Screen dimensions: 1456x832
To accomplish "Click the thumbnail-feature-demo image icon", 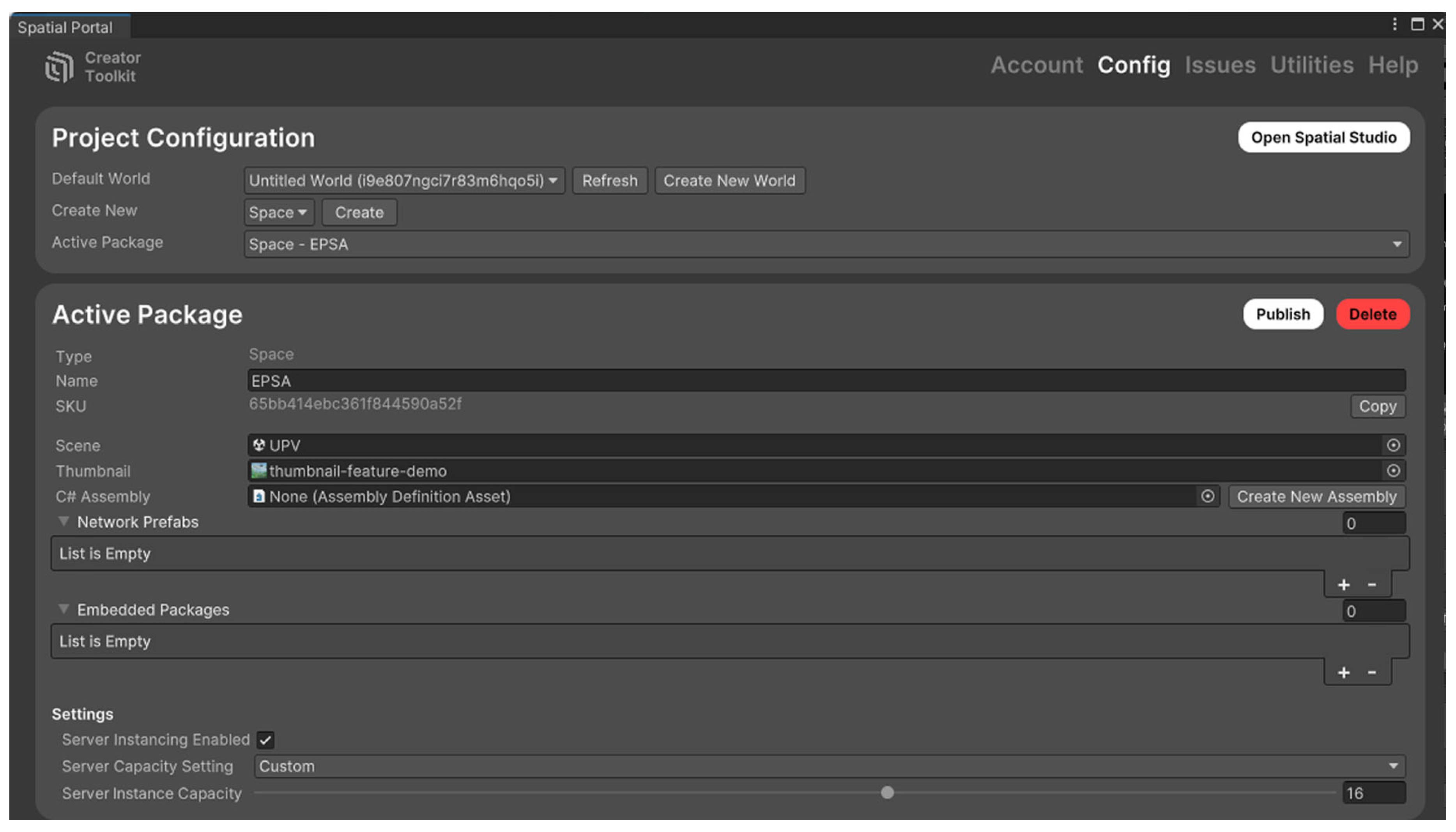I will 258,471.
